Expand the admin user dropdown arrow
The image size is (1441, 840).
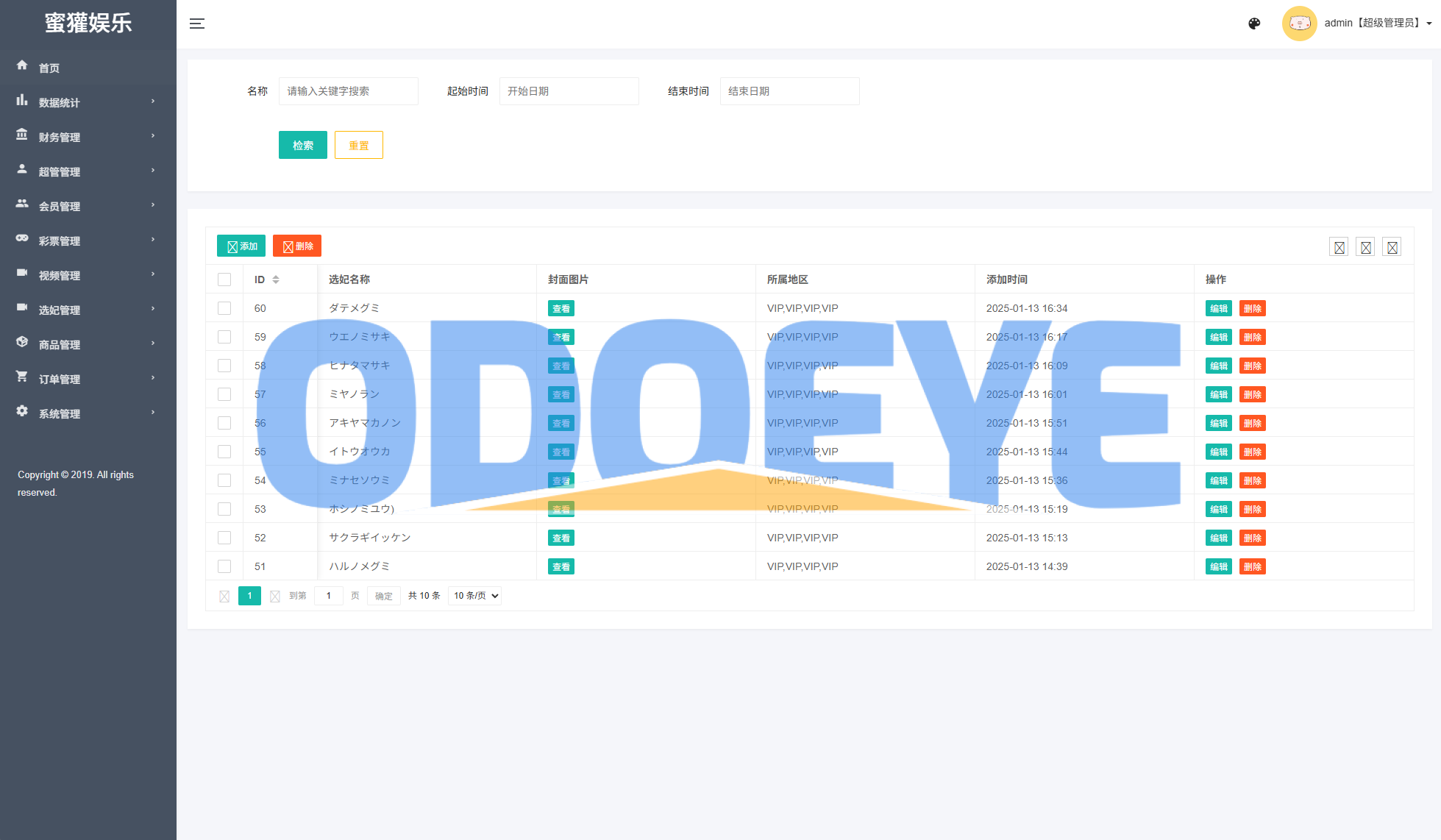(x=1429, y=24)
